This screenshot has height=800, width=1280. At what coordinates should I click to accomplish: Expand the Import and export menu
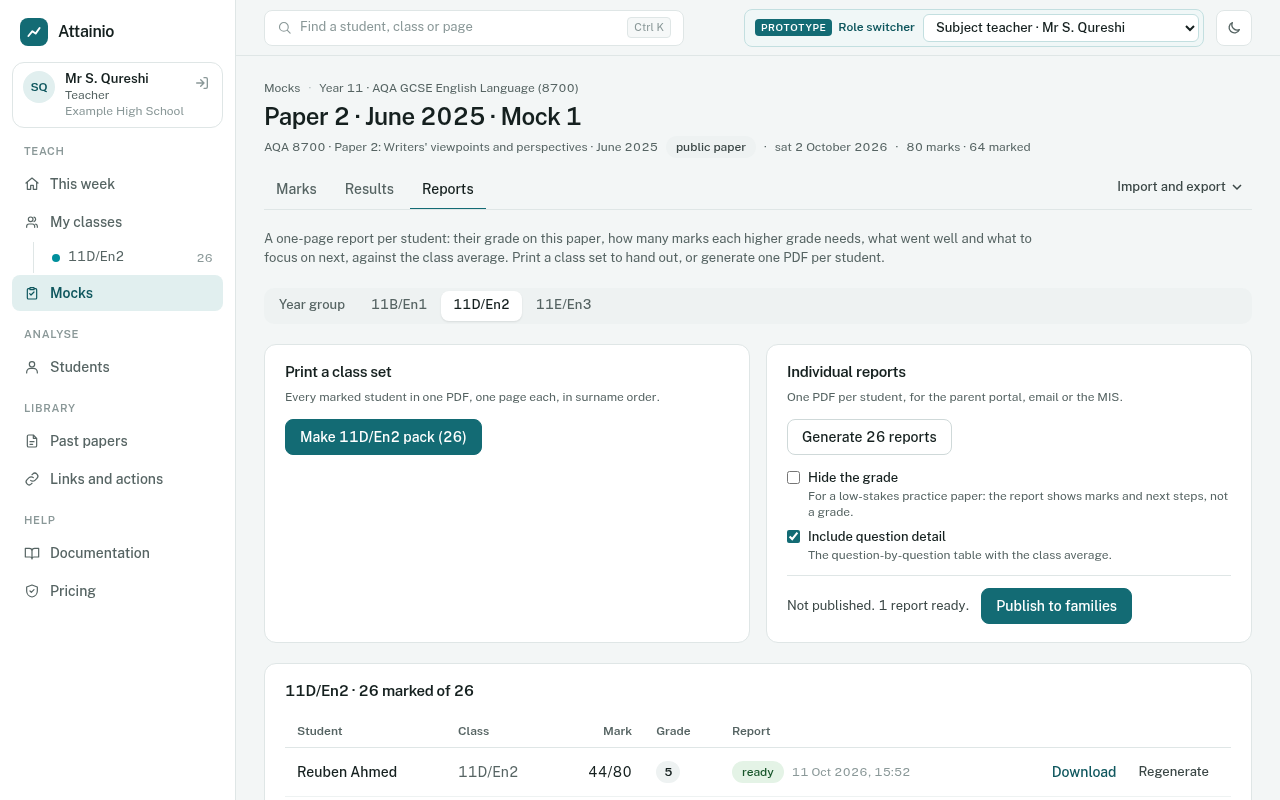[1180, 187]
